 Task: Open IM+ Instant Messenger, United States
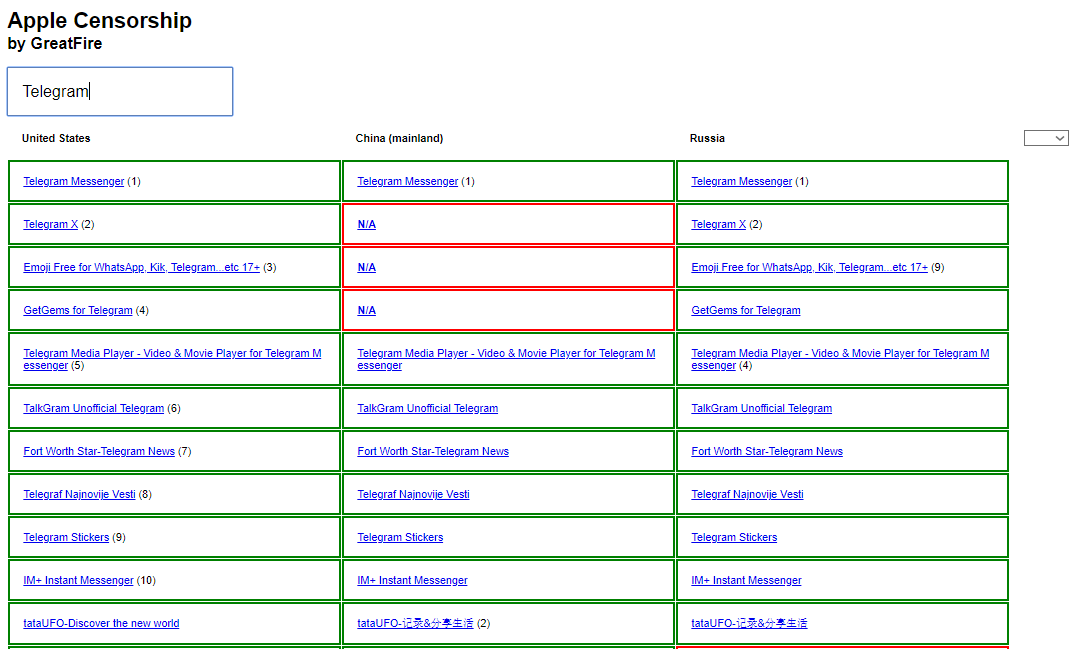(78, 581)
